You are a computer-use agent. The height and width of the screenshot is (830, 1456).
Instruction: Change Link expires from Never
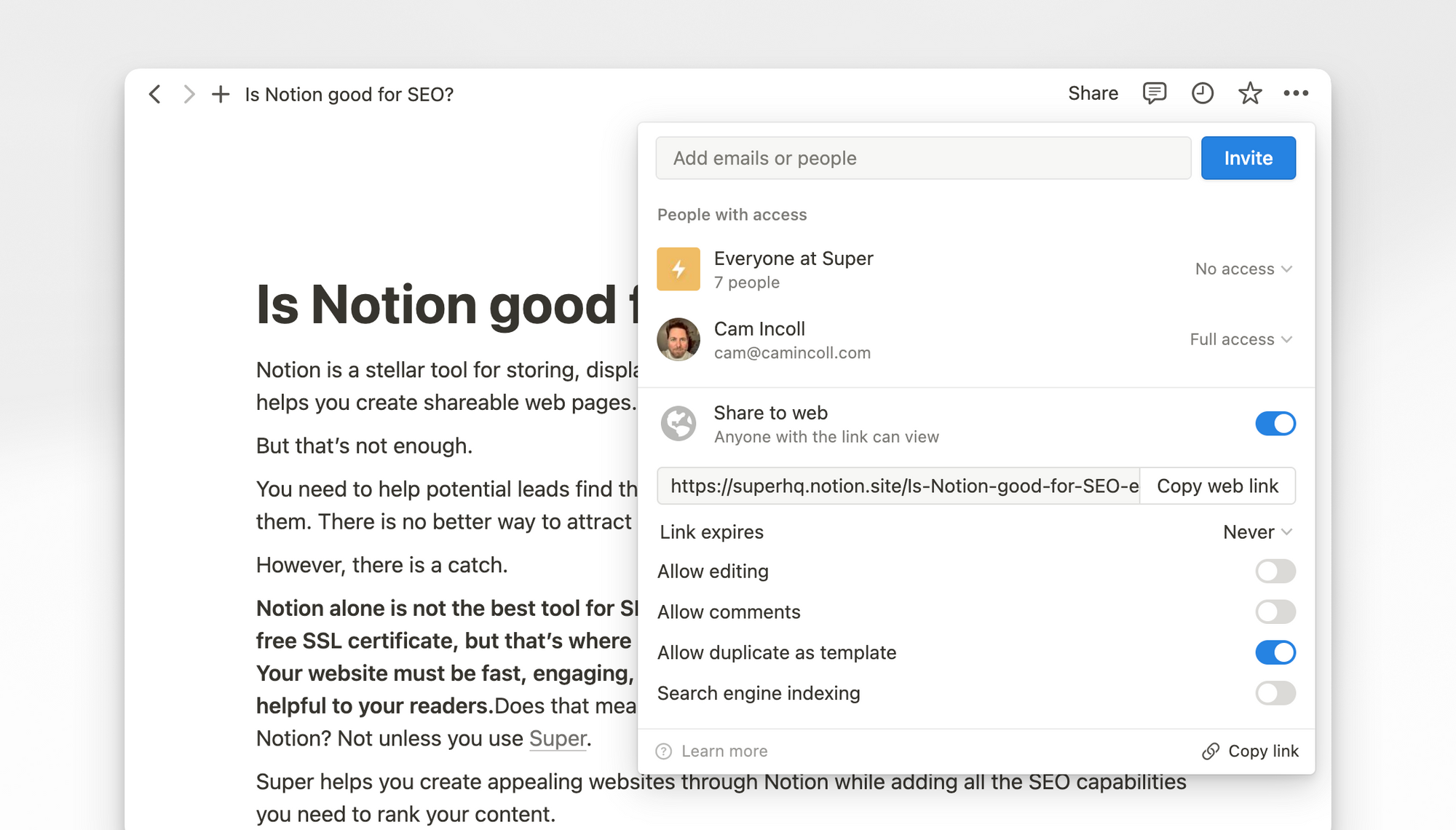1258,532
